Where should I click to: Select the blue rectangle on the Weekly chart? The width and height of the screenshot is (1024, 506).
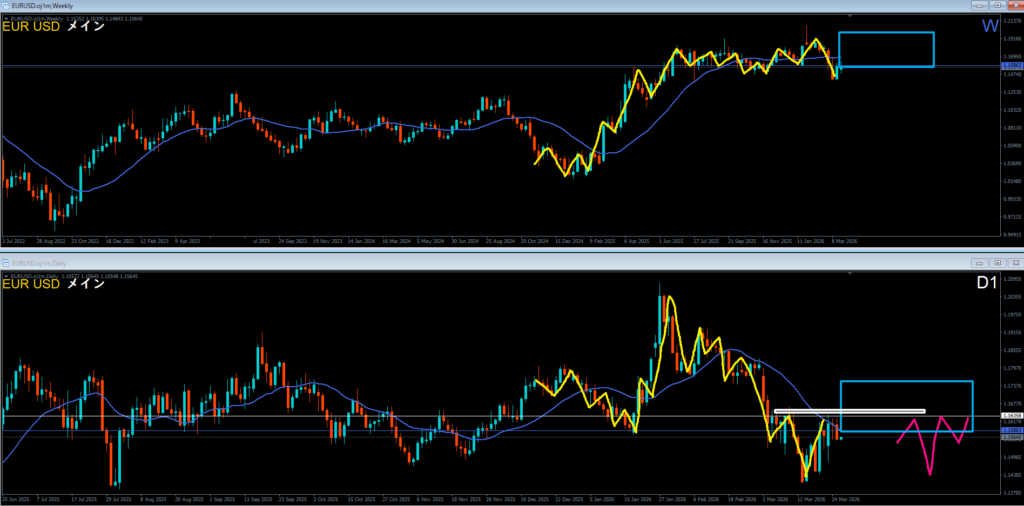click(886, 33)
